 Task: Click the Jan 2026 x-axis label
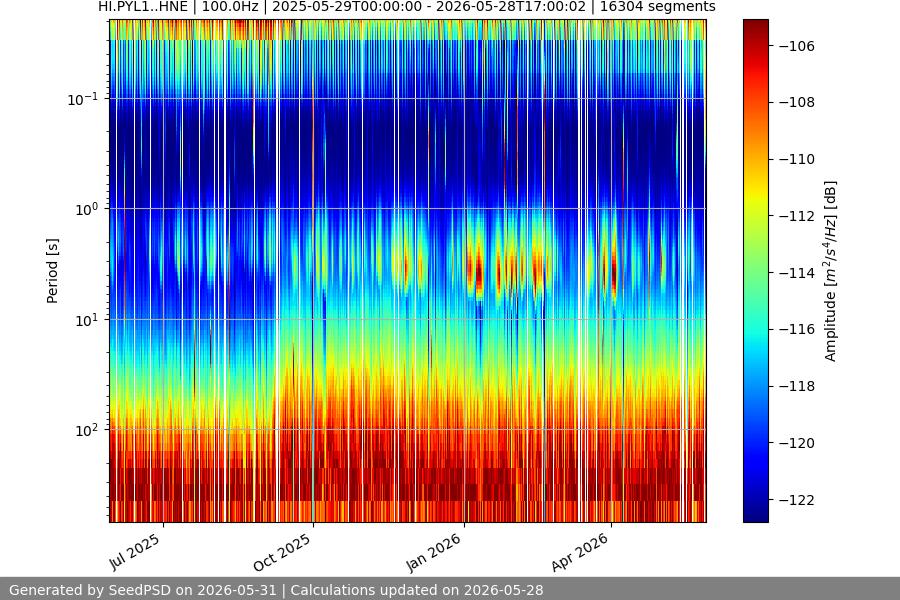[x=433, y=552]
